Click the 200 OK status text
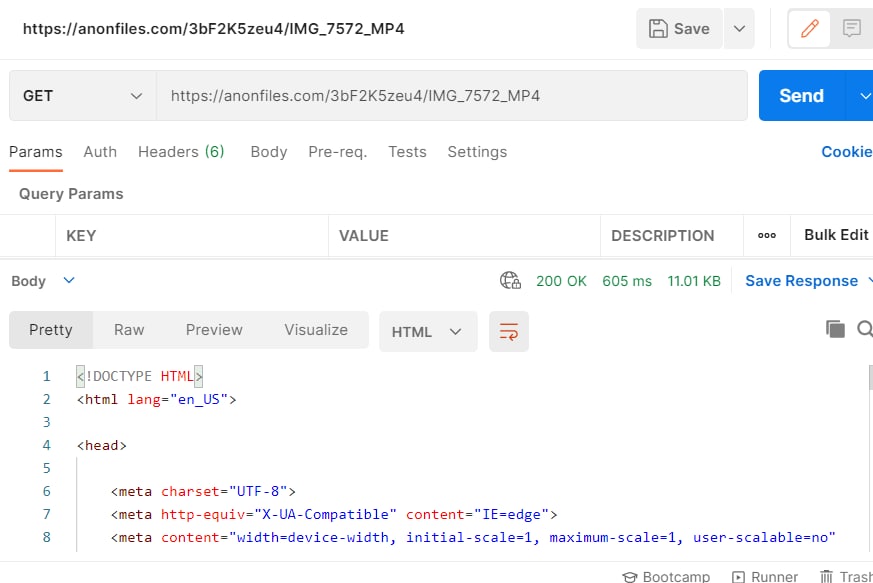The height and width of the screenshot is (583, 873). point(561,281)
